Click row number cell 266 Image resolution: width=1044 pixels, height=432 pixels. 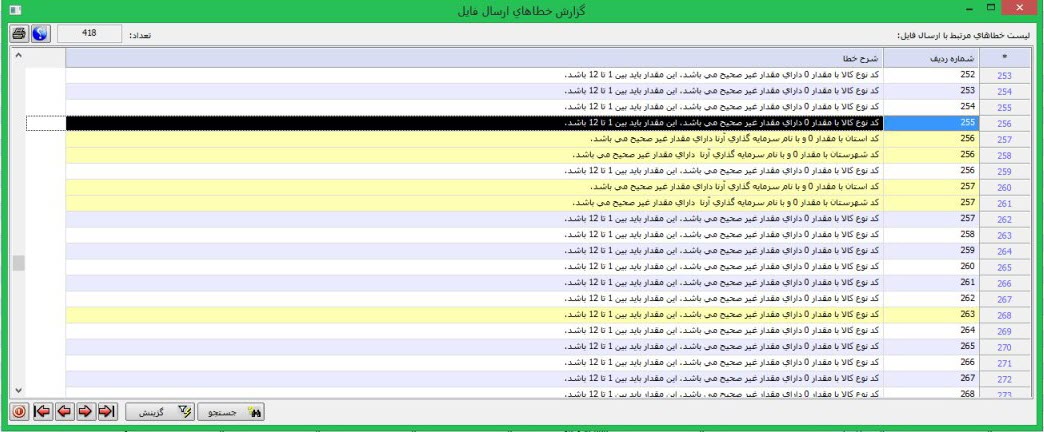[931, 363]
